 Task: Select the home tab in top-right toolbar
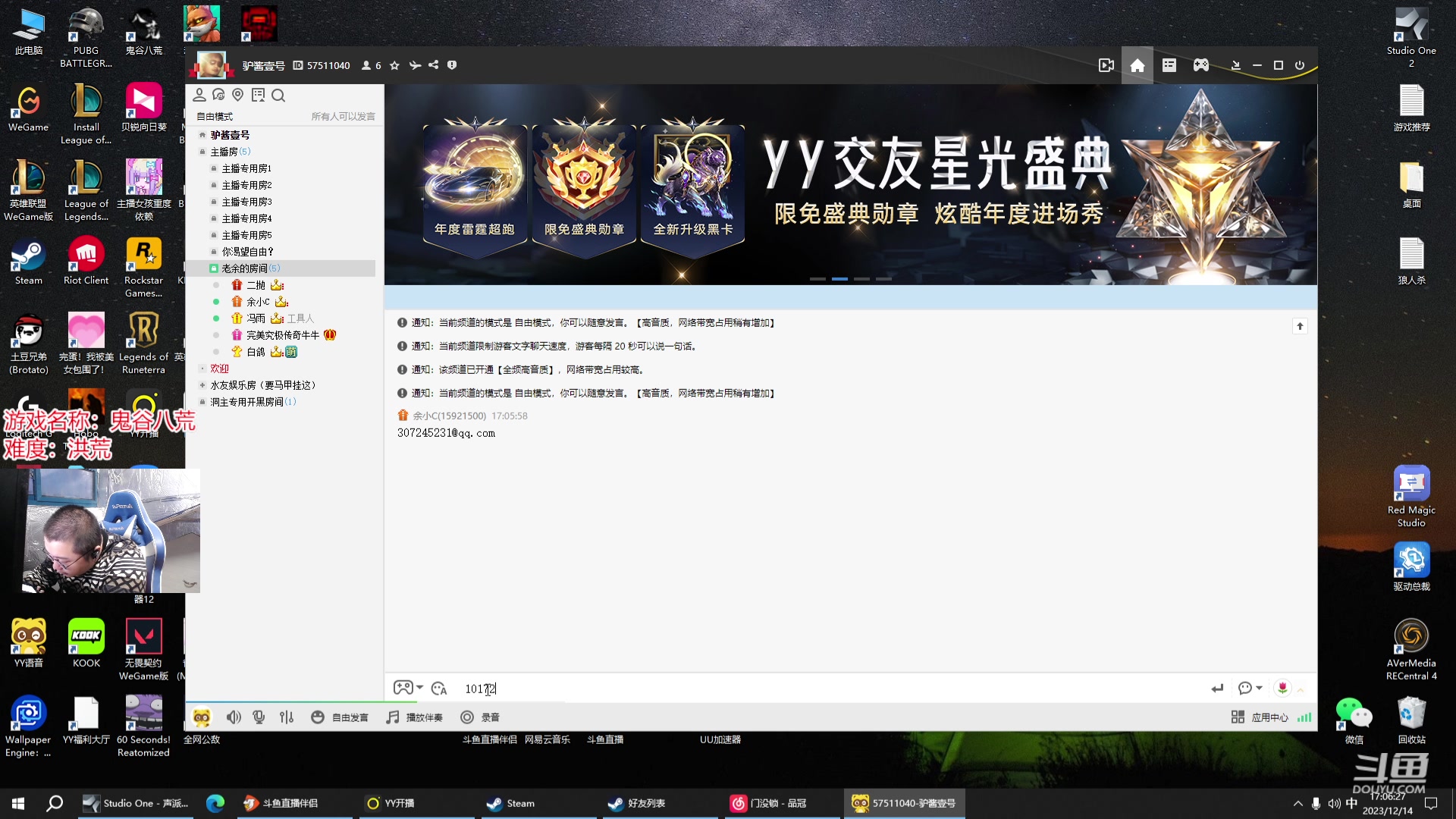click(1137, 65)
